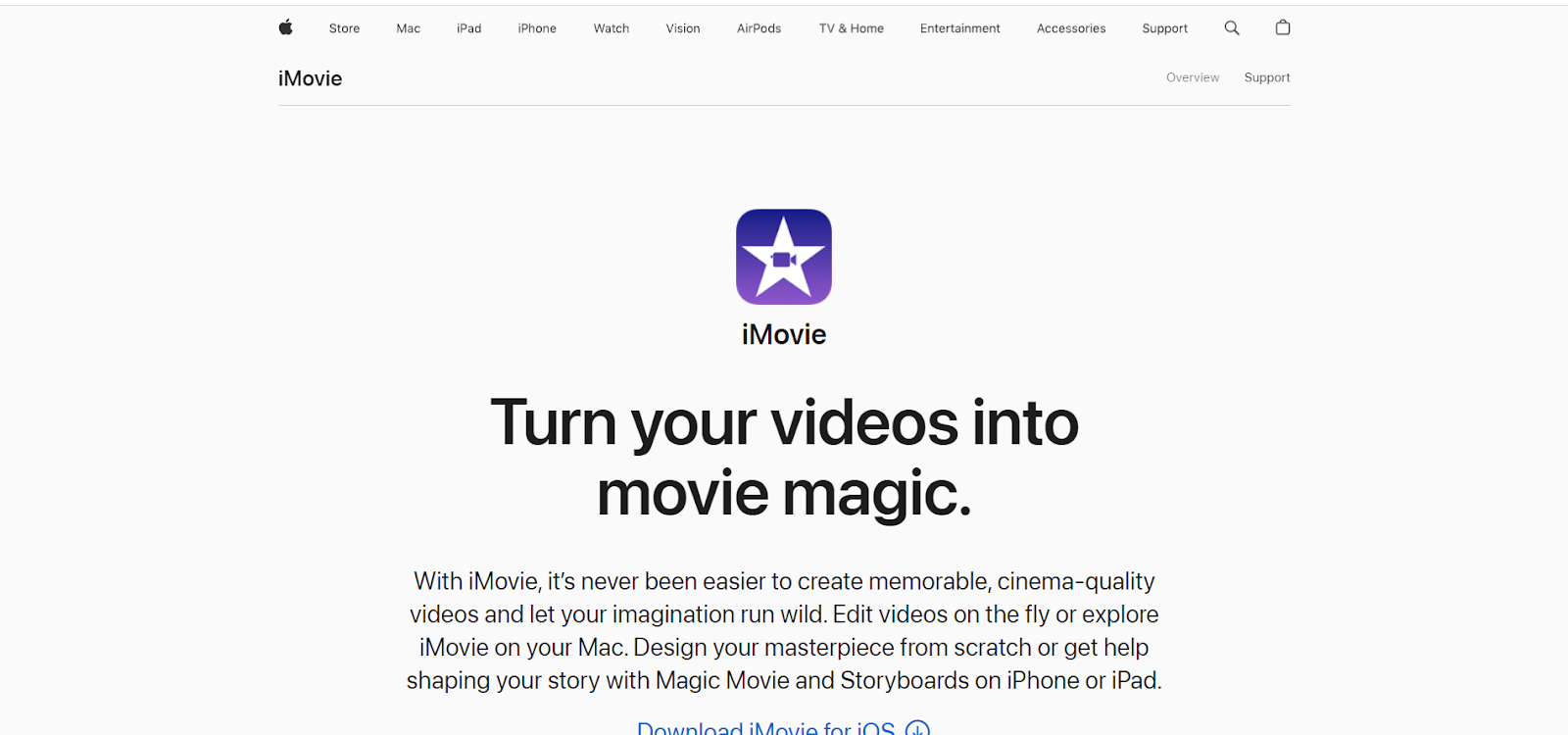The image size is (1568, 735).
Task: Open the Accessories menu
Action: point(1071,28)
